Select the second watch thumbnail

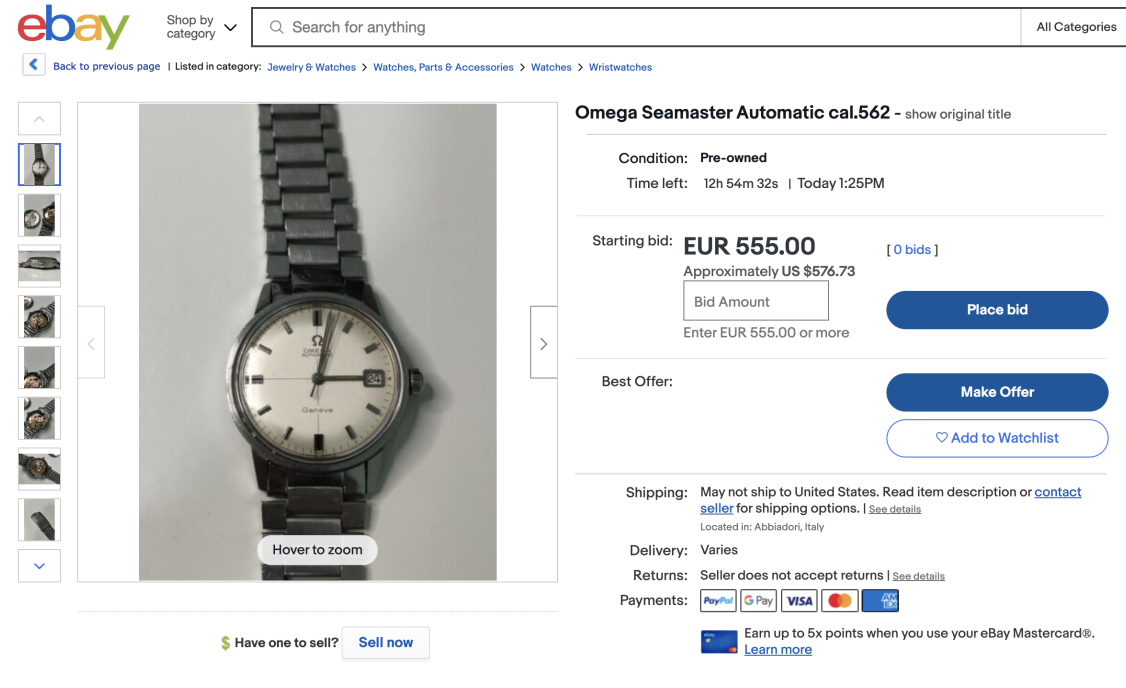[x=40, y=215]
